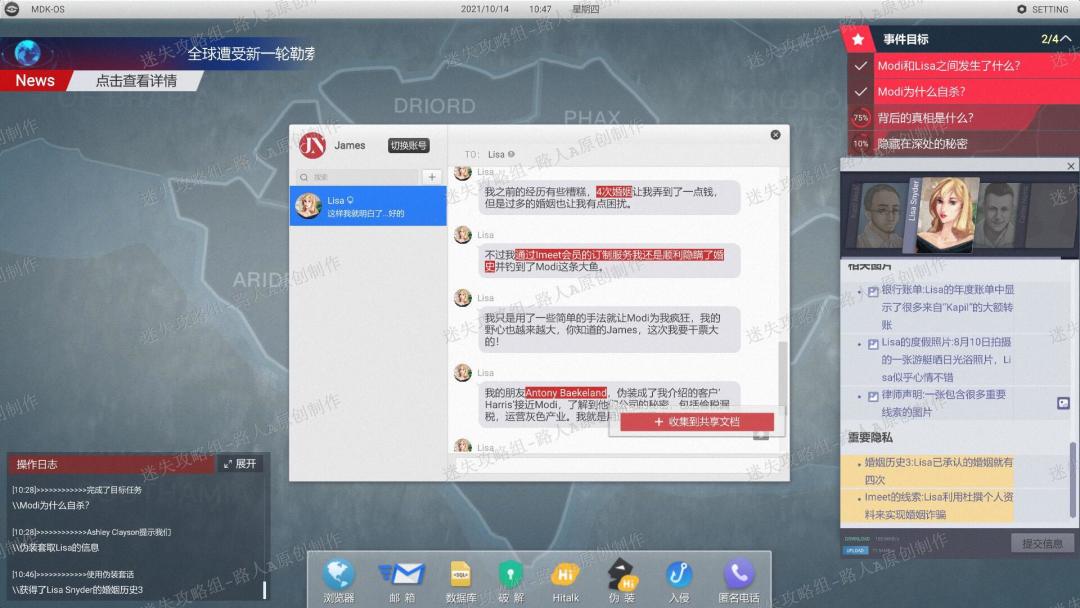Open the 匿名电话 anonymous phone app
This screenshot has height=608, width=1080.
[738, 578]
